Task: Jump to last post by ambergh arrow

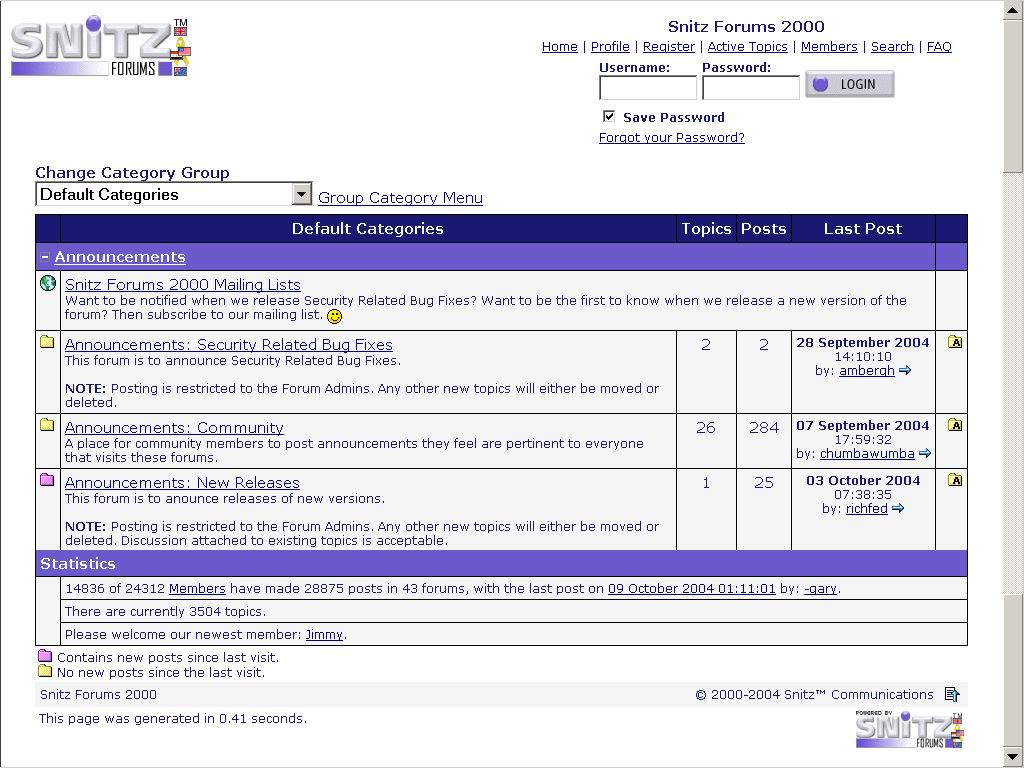Action: (905, 370)
